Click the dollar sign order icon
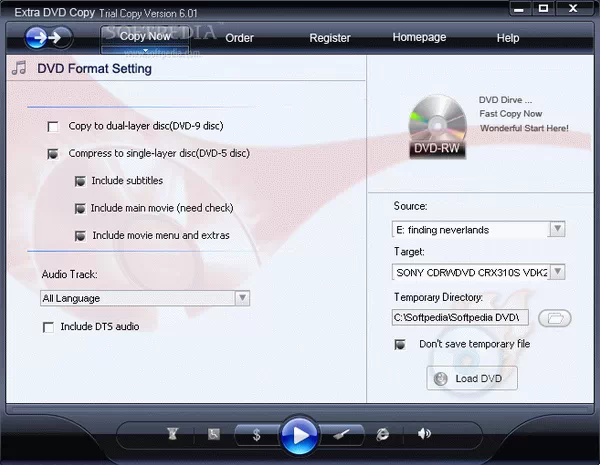This screenshot has height=465, width=600. [x=256, y=435]
